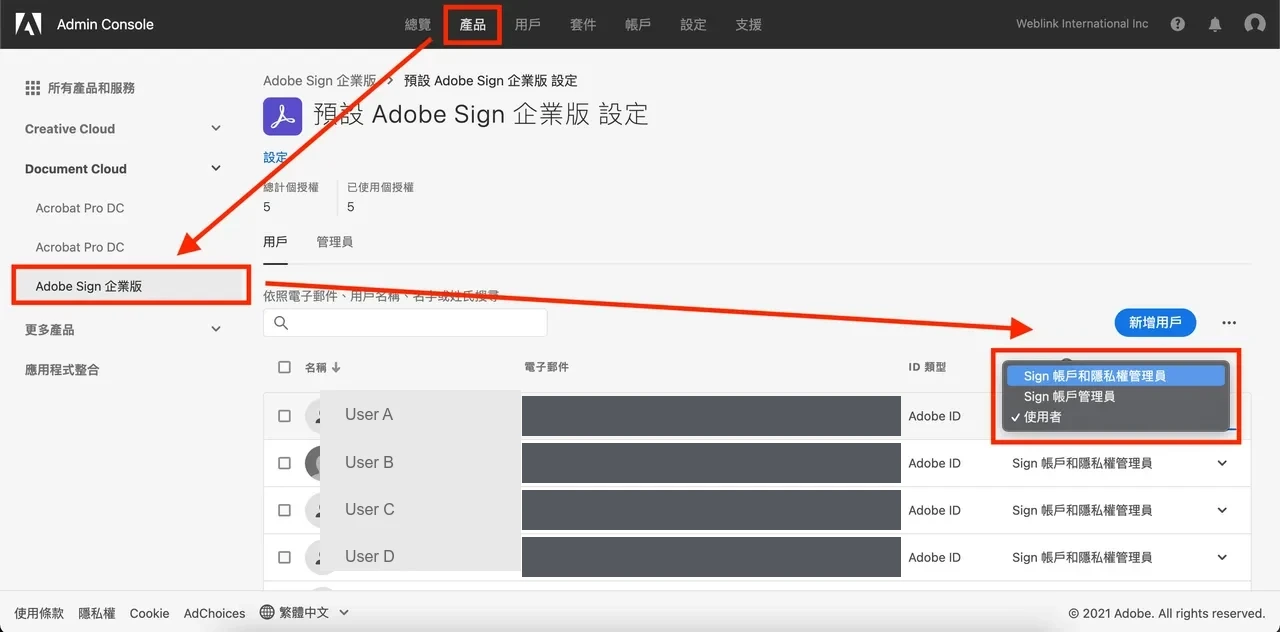1280x632 pixels.
Task: Open the 隱私權 footer link
Action: [97, 613]
